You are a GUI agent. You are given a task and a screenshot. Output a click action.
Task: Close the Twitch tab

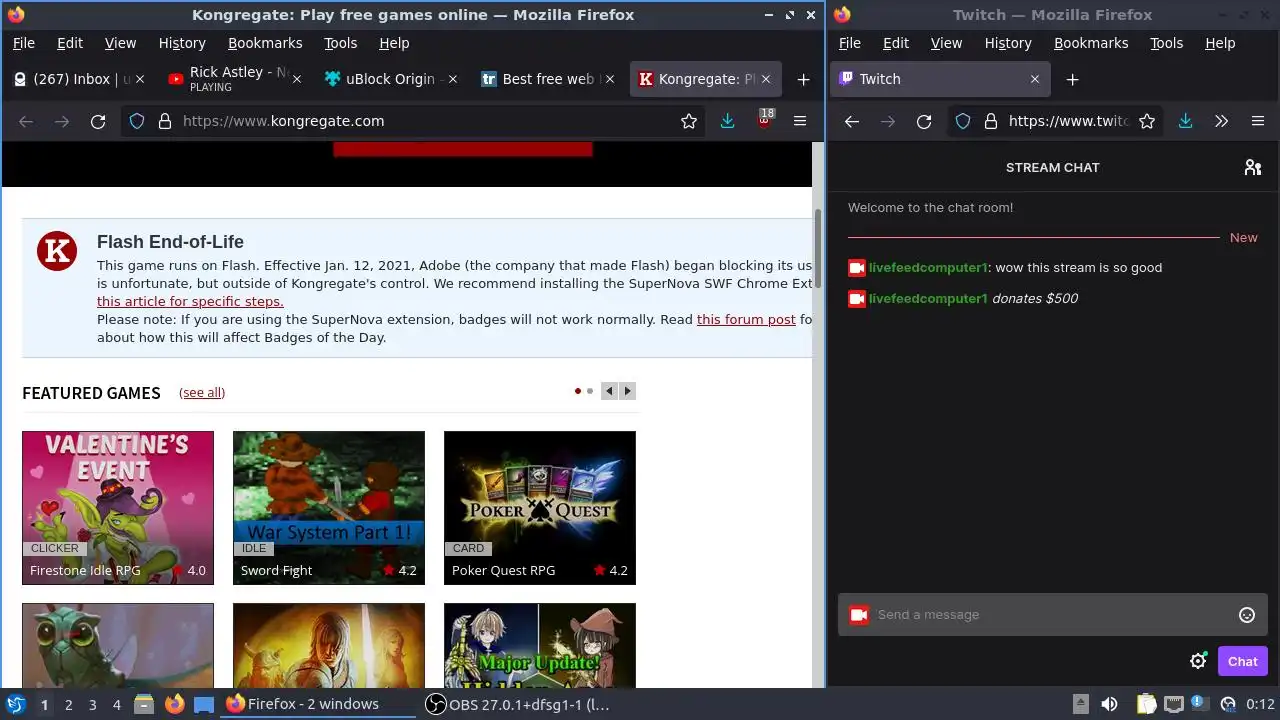click(x=1034, y=79)
